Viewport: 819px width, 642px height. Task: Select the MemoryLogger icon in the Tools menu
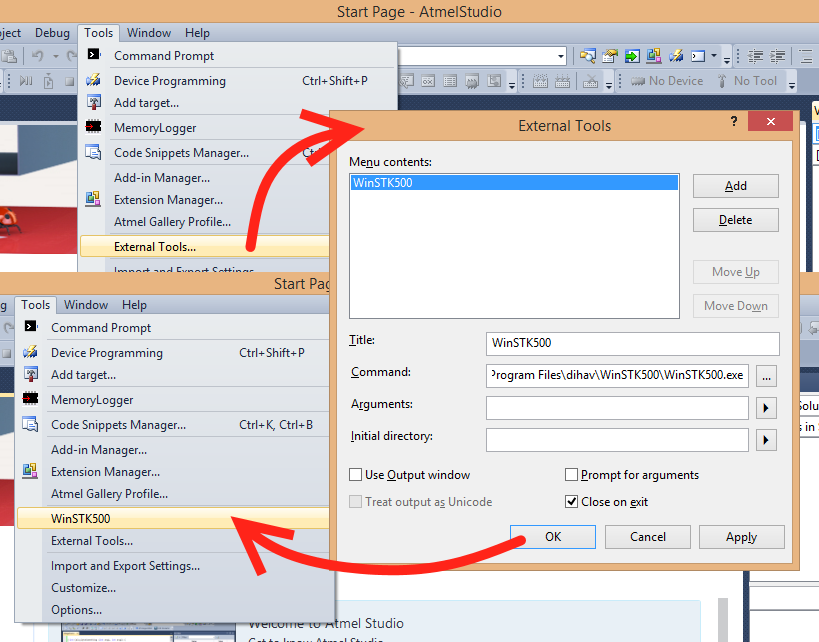[x=92, y=127]
